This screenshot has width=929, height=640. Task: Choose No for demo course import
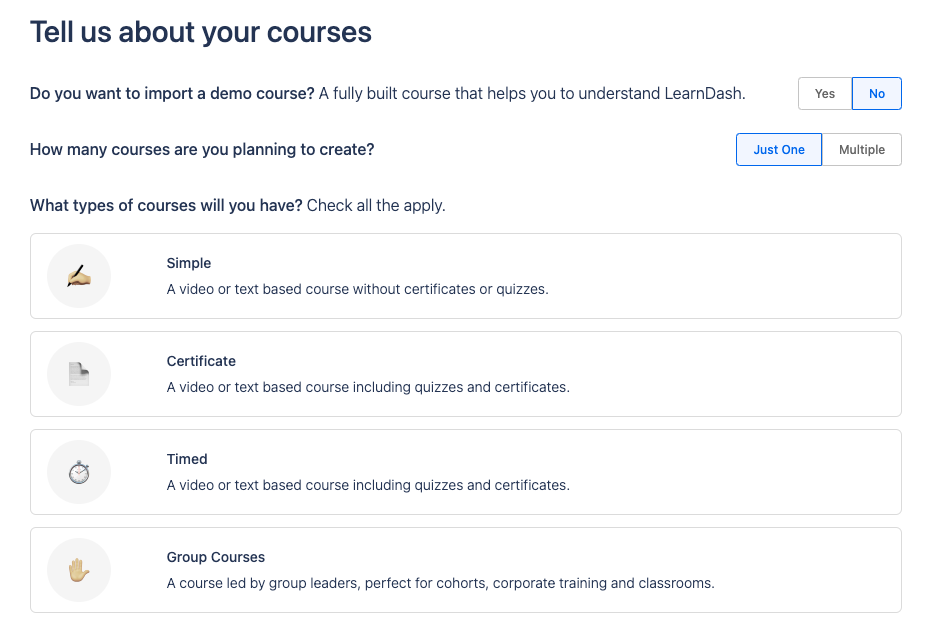pos(877,94)
